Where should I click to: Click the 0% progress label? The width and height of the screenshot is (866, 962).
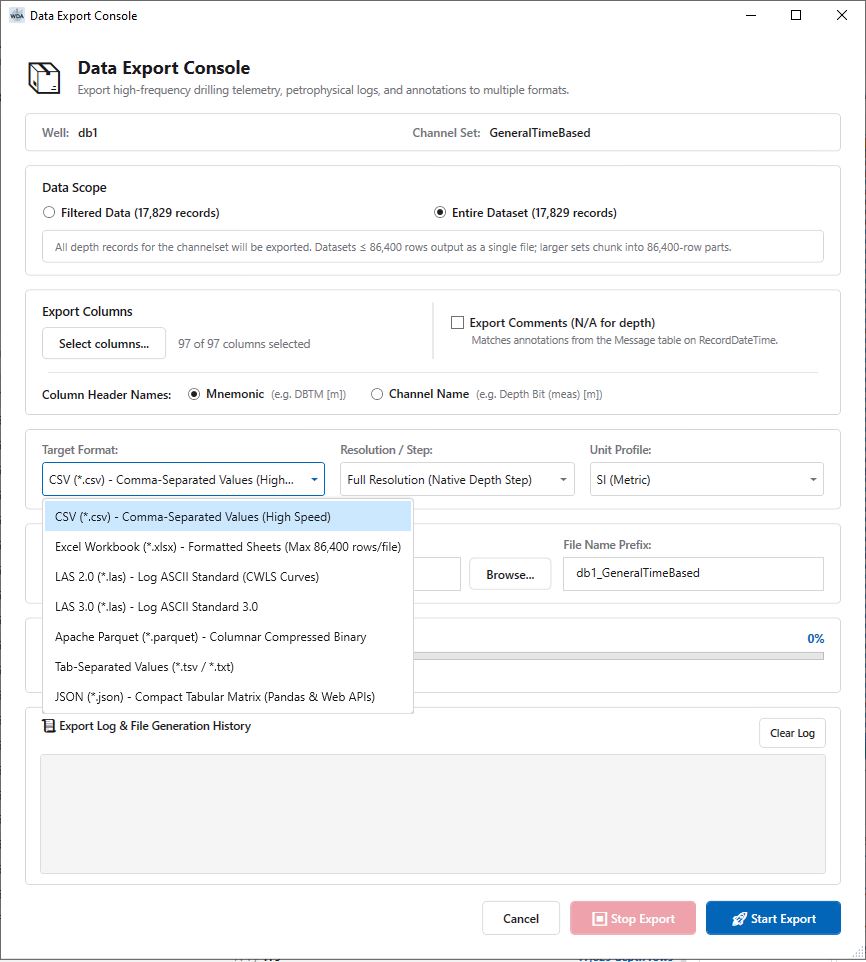pos(816,639)
